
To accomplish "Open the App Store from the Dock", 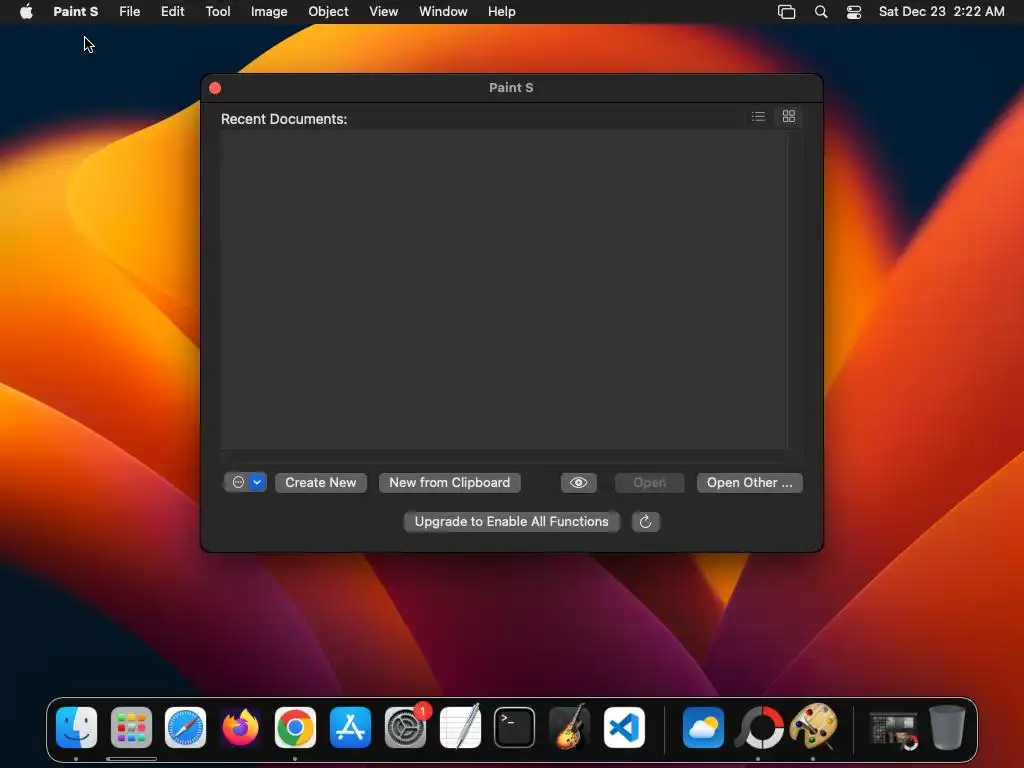I will tap(350, 728).
